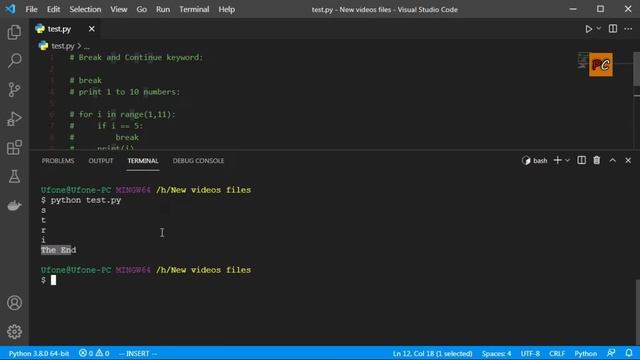
Task: Open the Terminal menu
Action: [x=194, y=9]
